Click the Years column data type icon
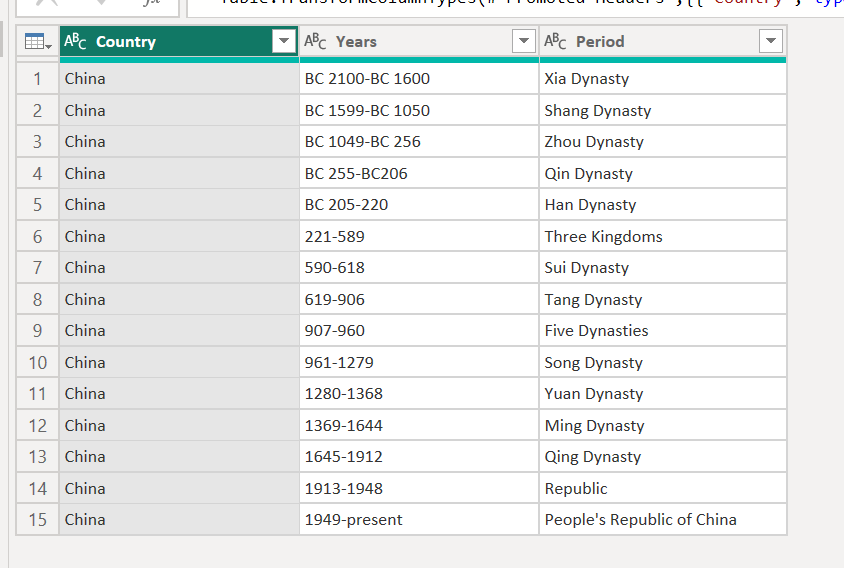 click(x=315, y=41)
